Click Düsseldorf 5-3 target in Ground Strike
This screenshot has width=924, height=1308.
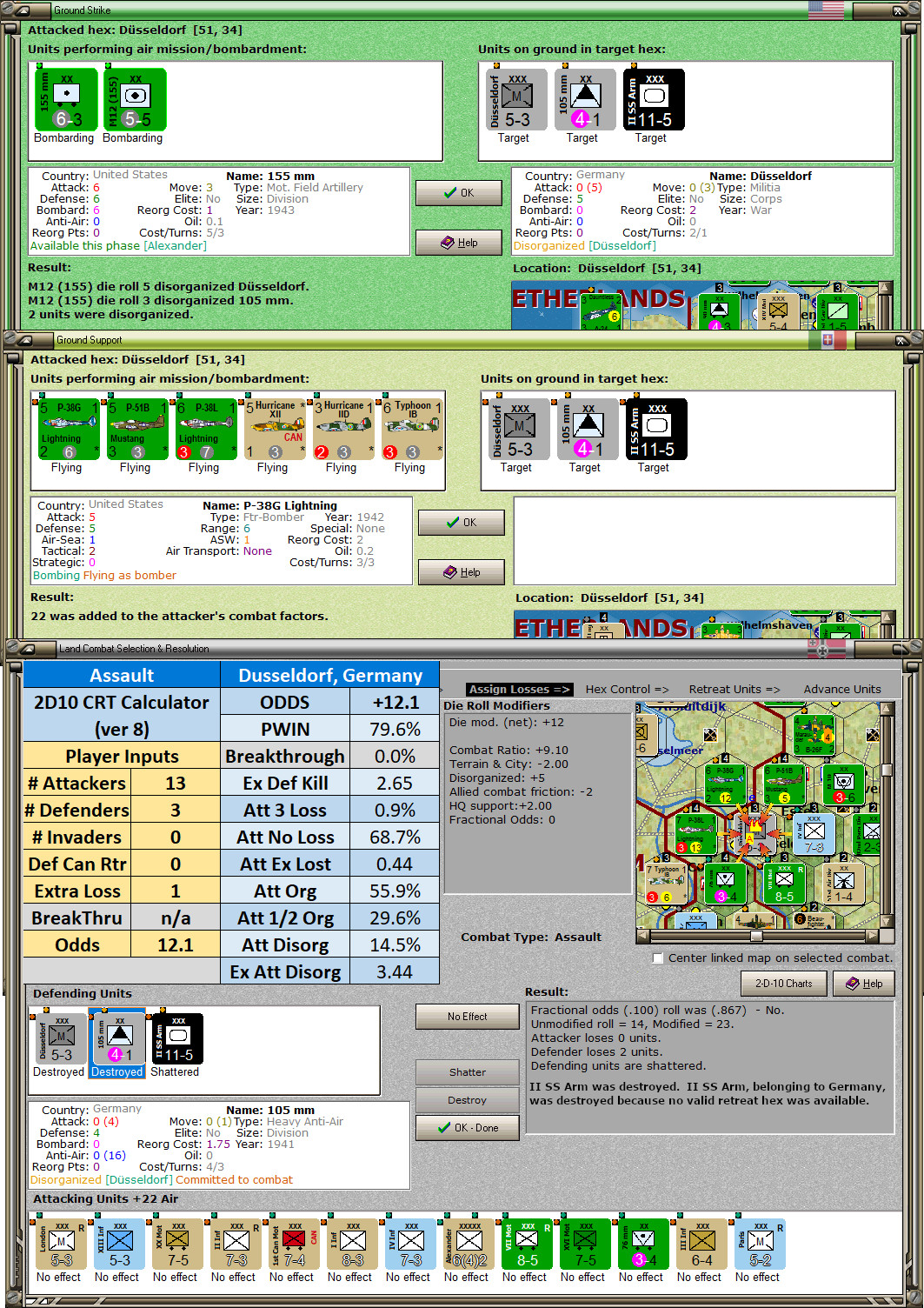click(x=516, y=100)
